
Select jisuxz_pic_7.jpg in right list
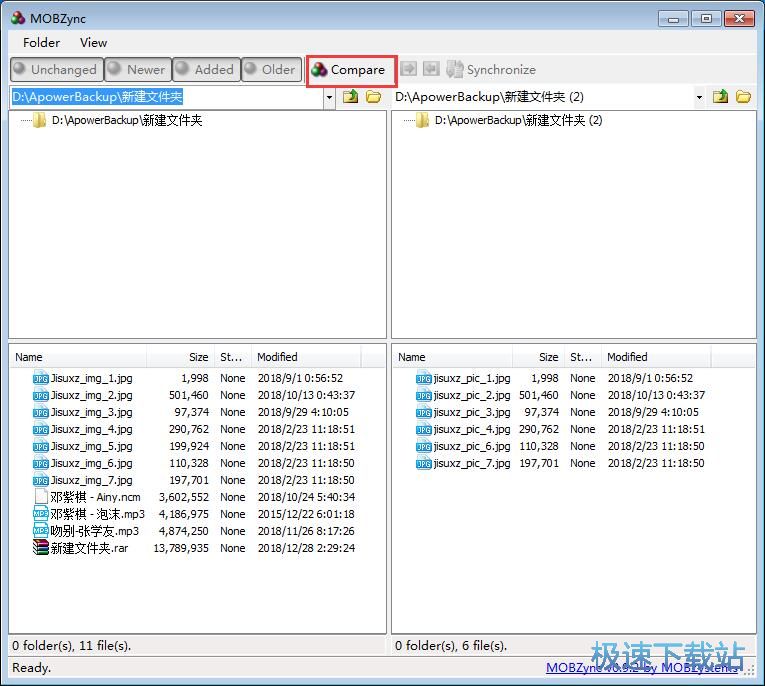[472, 464]
